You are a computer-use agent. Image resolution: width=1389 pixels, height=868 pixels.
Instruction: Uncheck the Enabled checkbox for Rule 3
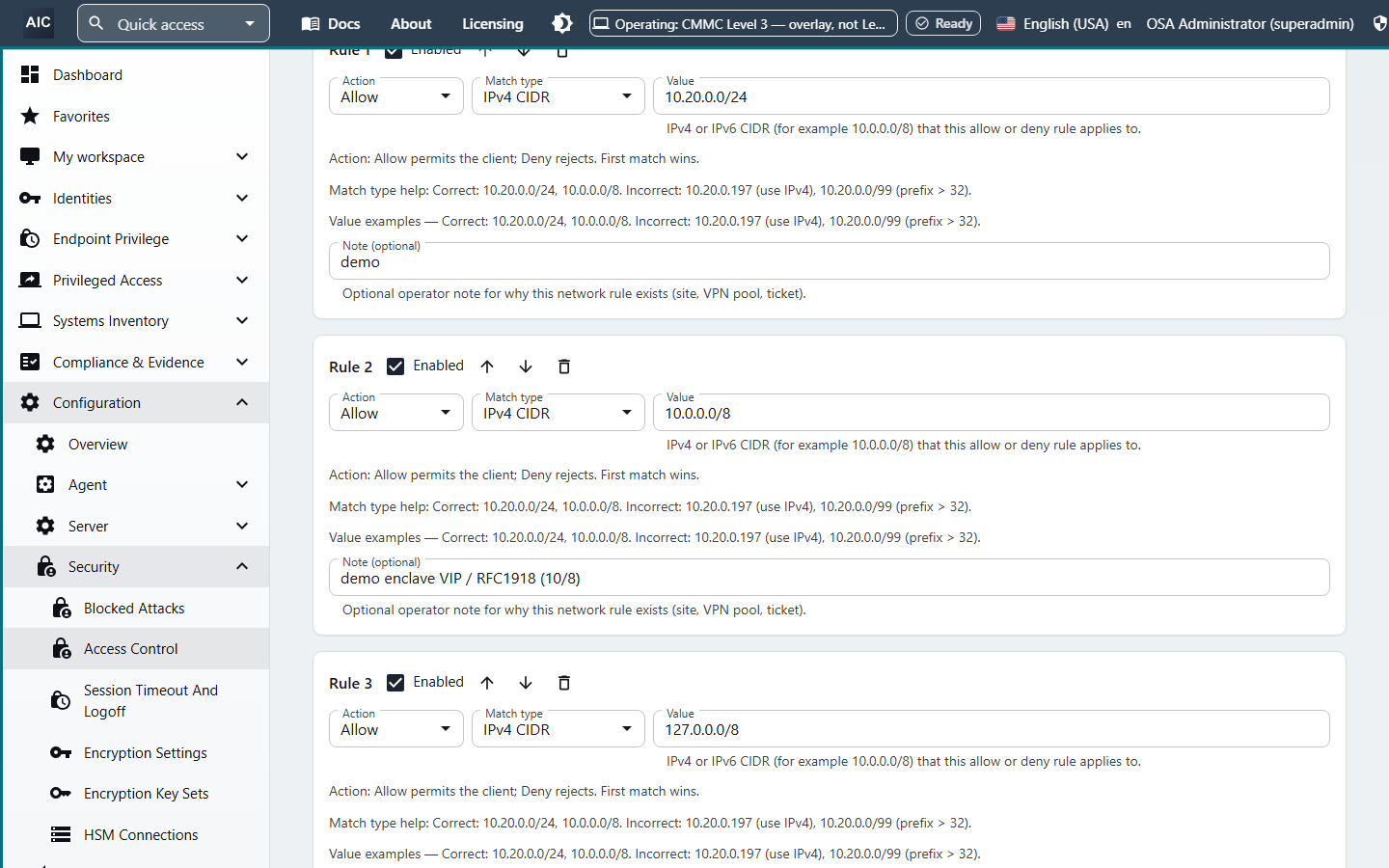coord(395,683)
